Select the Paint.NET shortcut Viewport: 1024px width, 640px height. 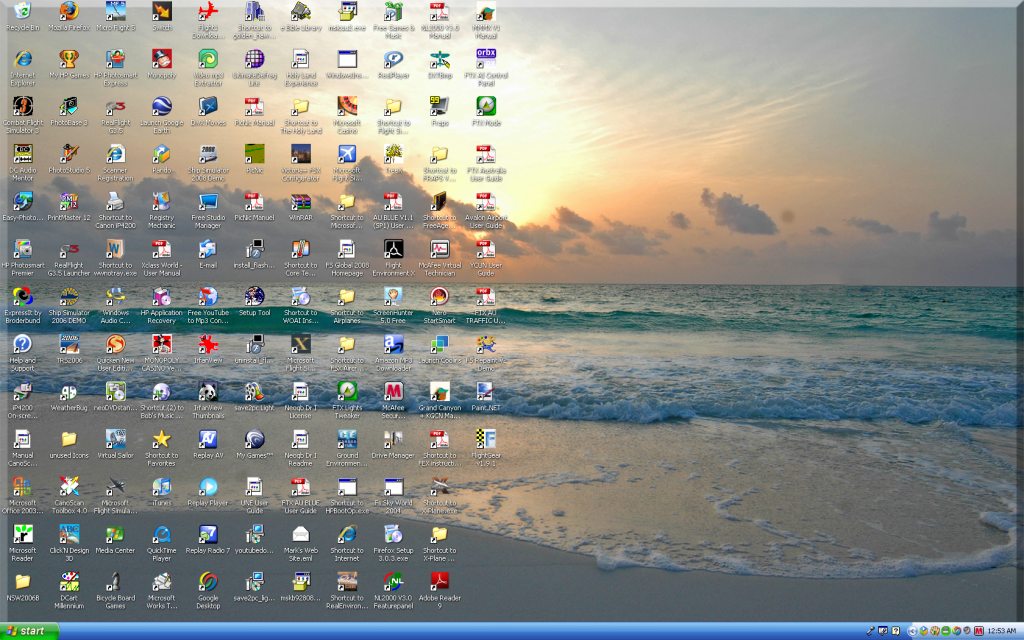485,391
